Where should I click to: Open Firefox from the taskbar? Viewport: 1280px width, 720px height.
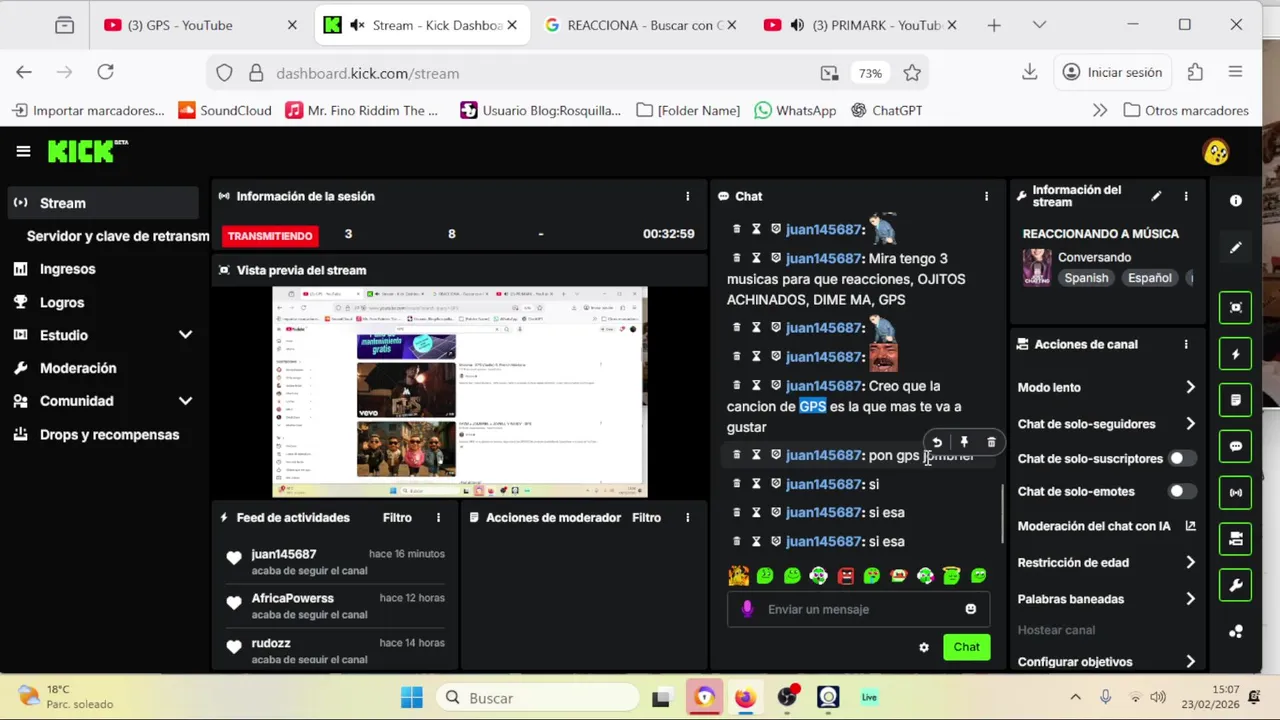pos(746,698)
